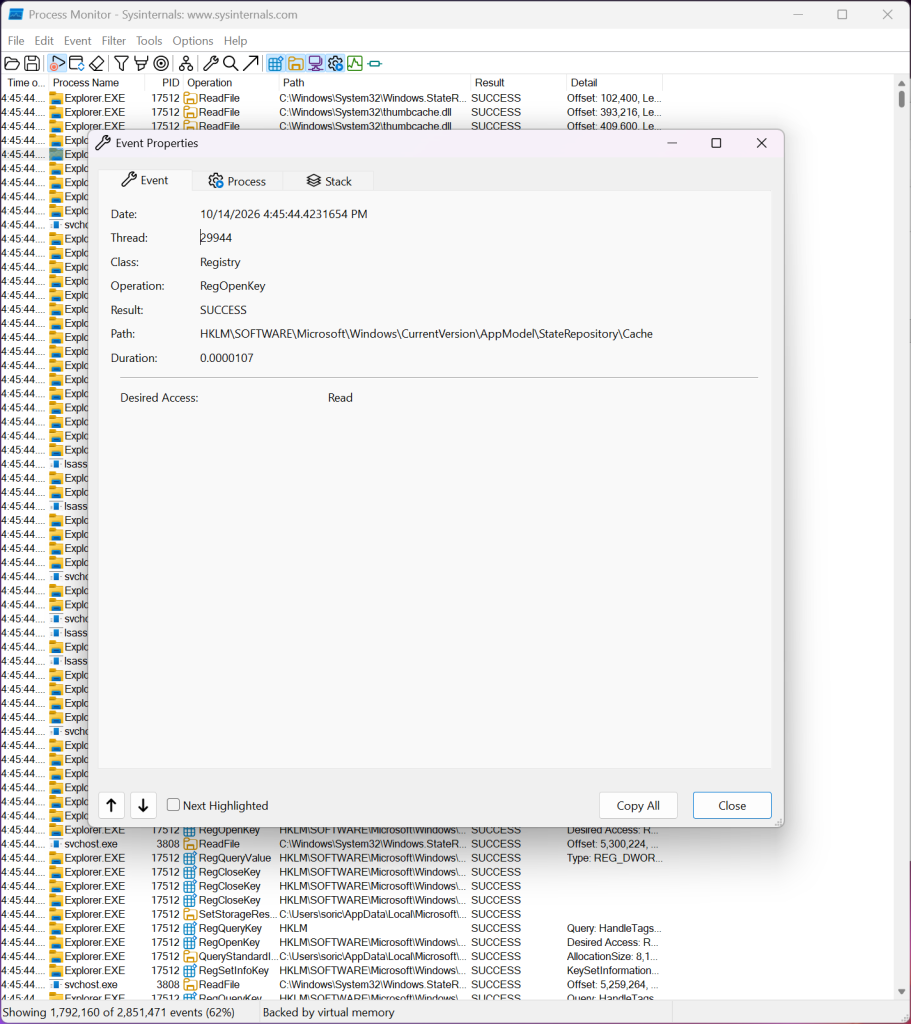Switch to the Process tab
Image resolution: width=911 pixels, height=1024 pixels.
237,181
